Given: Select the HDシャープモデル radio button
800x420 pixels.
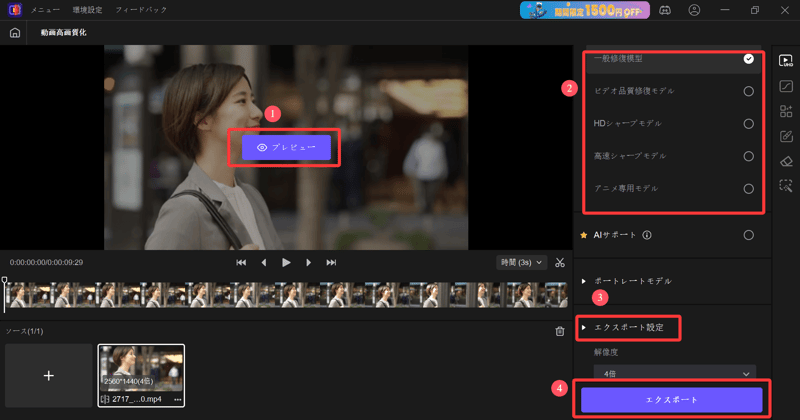Looking at the screenshot, I should [748, 123].
